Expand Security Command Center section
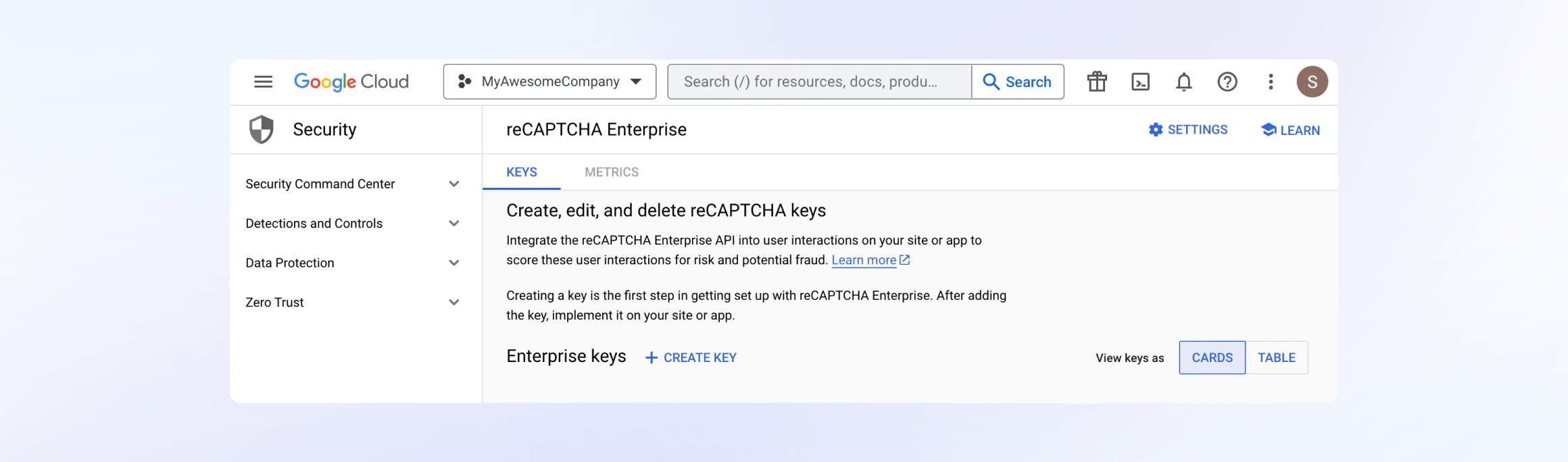The height and width of the screenshot is (462, 1568). tap(454, 184)
